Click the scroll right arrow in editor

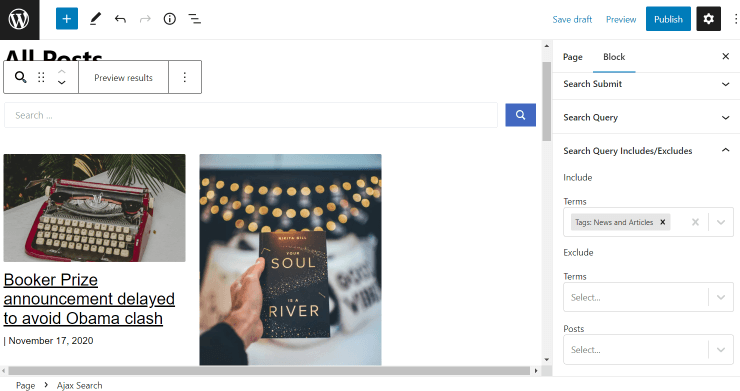(536, 371)
